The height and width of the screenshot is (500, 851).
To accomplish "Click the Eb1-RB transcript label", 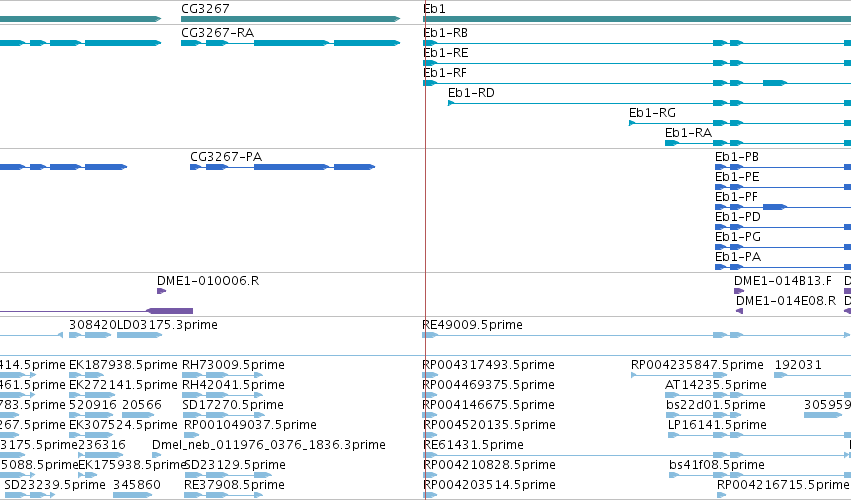I will (446, 33).
